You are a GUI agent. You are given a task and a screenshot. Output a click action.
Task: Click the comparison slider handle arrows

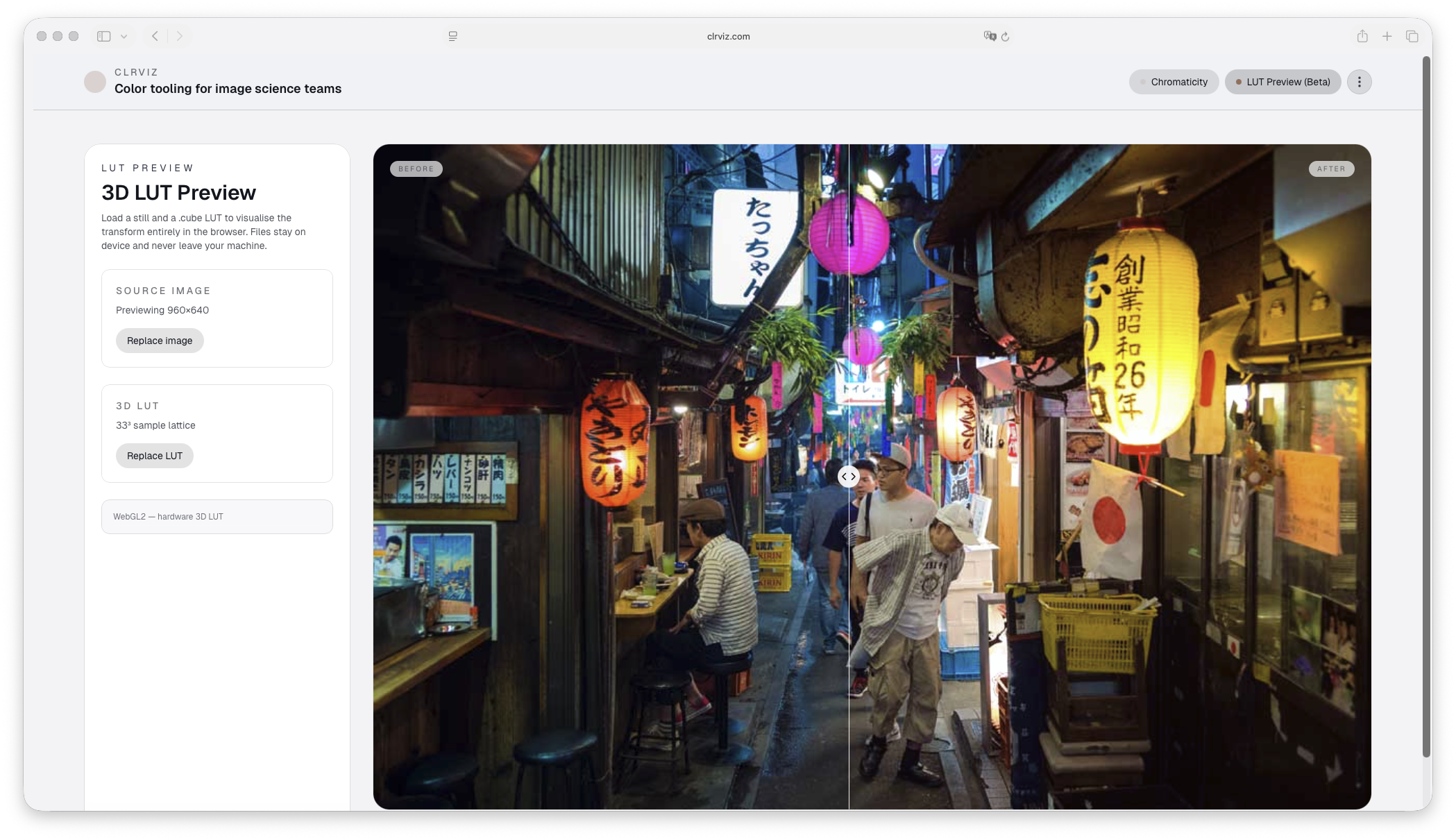(x=849, y=477)
